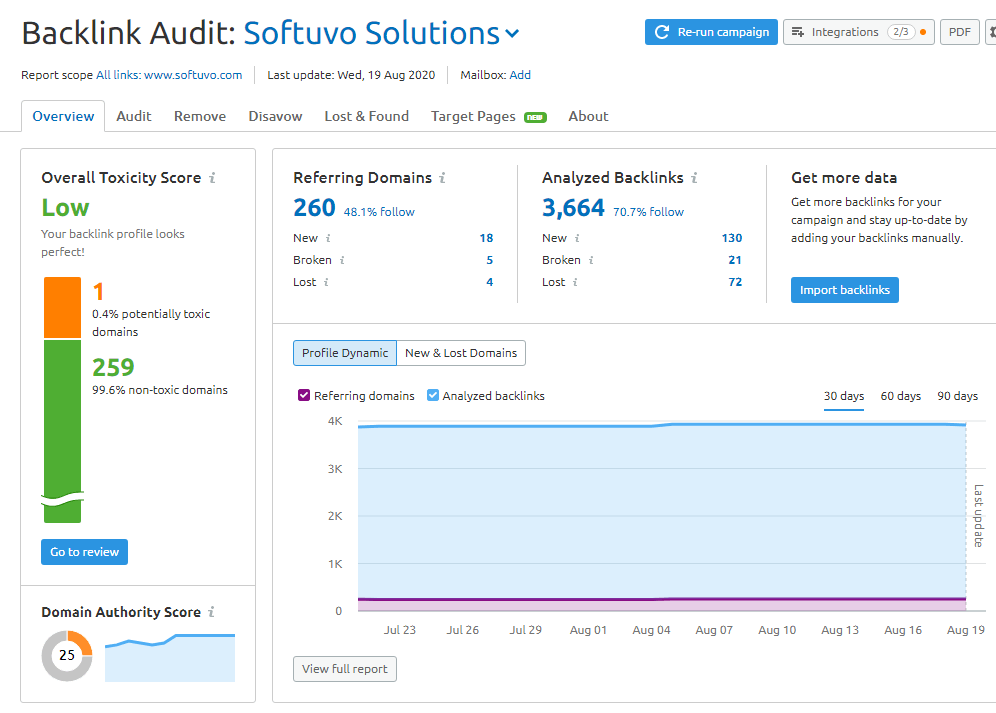This screenshot has width=996, height=713.
Task: Open the Remove tab
Action: (200, 116)
